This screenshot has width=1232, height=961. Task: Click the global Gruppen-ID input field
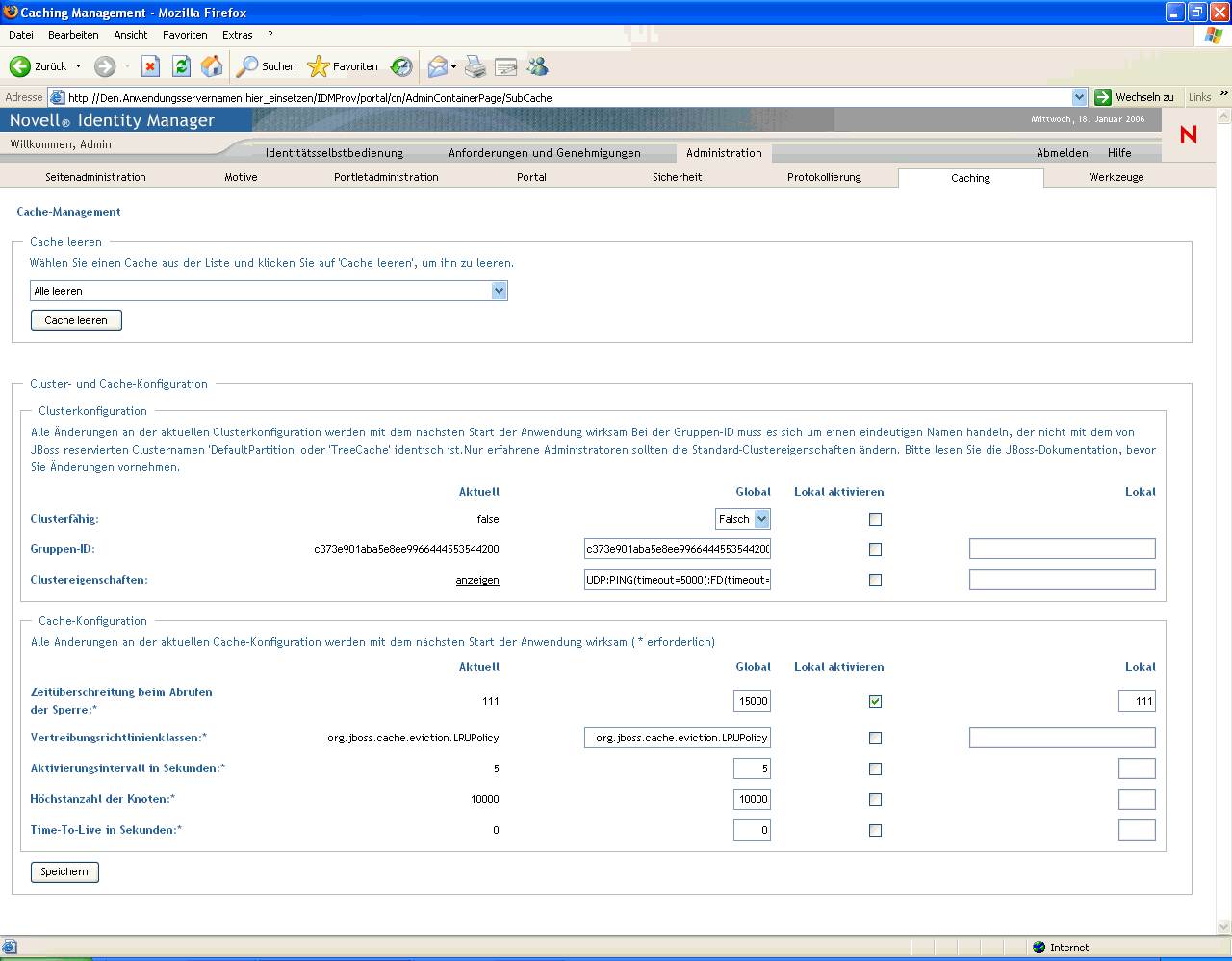(x=678, y=549)
